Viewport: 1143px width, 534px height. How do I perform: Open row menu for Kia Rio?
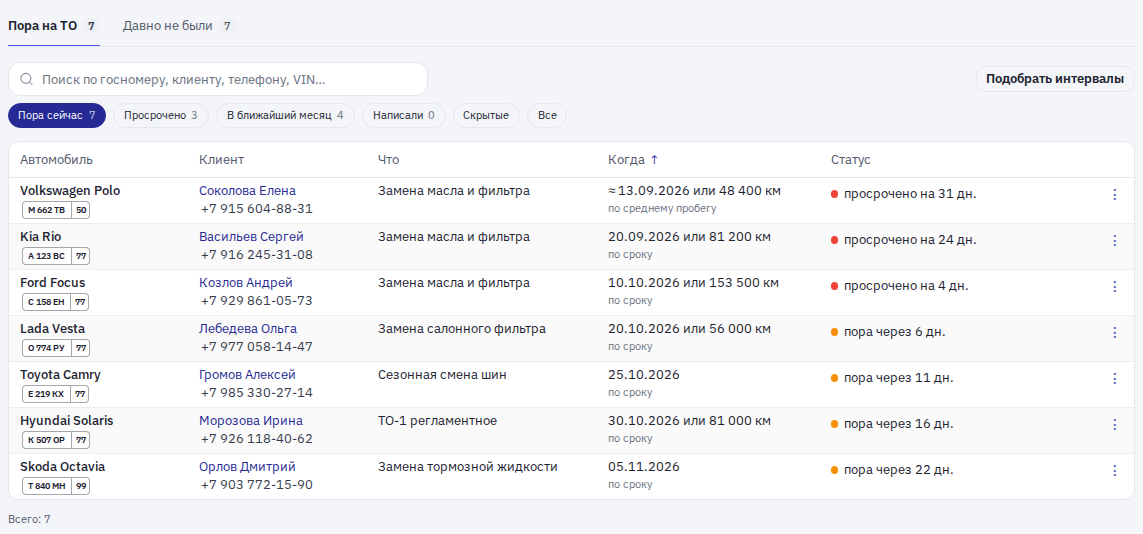point(1114,240)
